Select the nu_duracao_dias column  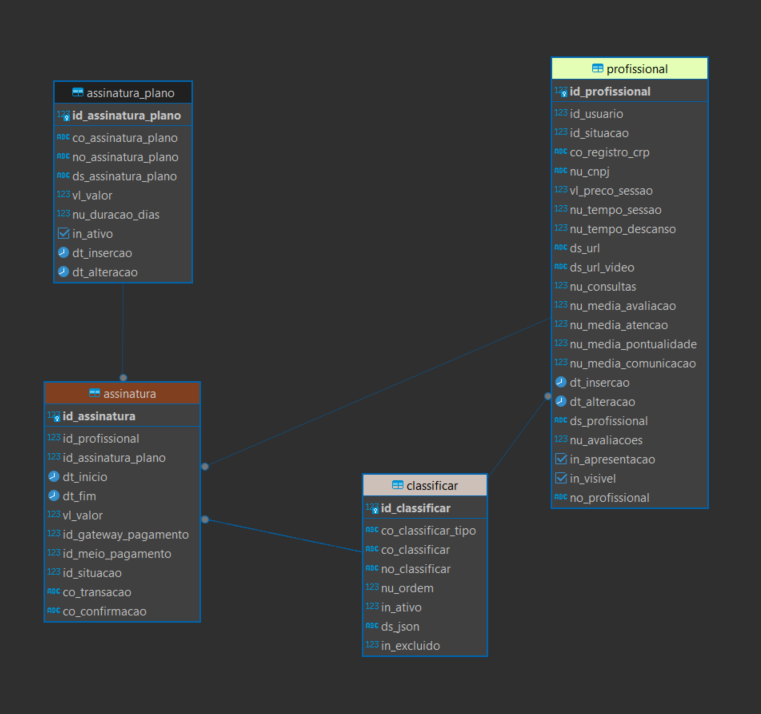tap(116, 214)
